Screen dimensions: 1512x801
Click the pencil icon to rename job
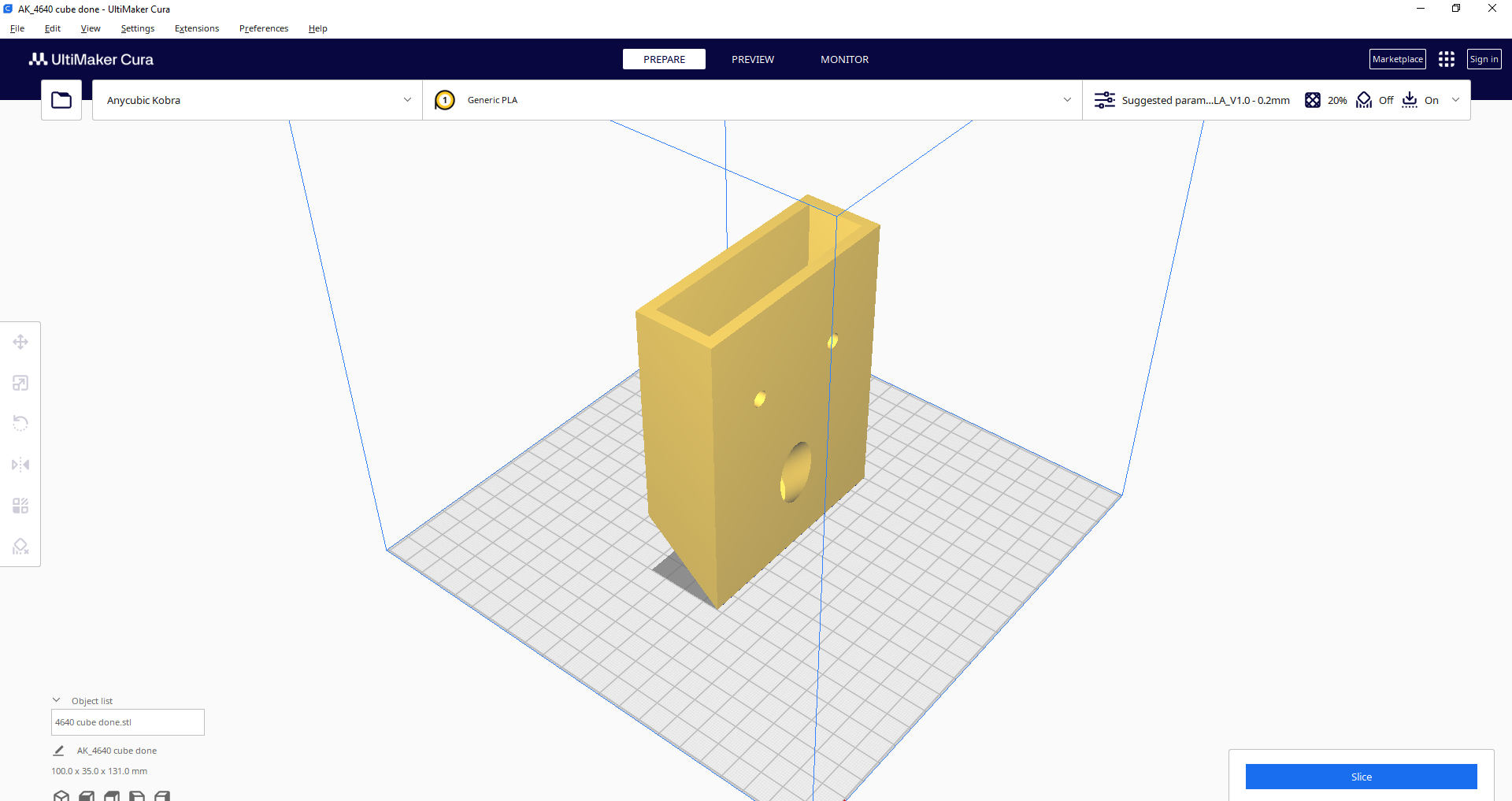(58, 751)
